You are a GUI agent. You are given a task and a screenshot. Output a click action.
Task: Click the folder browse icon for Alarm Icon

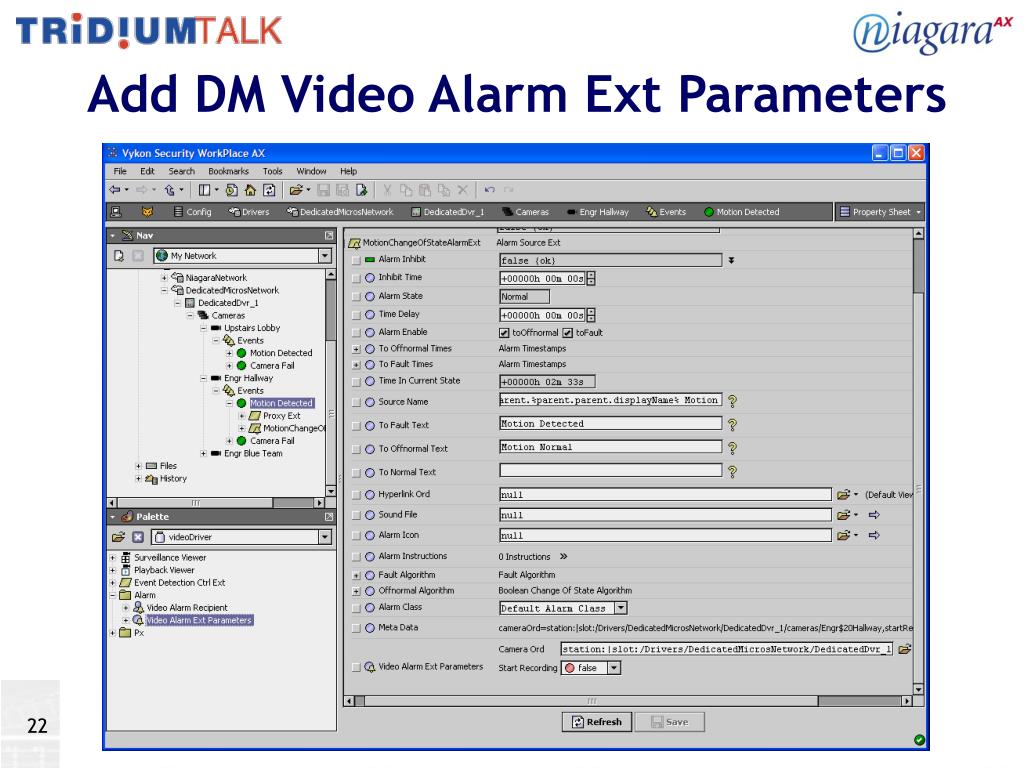844,535
